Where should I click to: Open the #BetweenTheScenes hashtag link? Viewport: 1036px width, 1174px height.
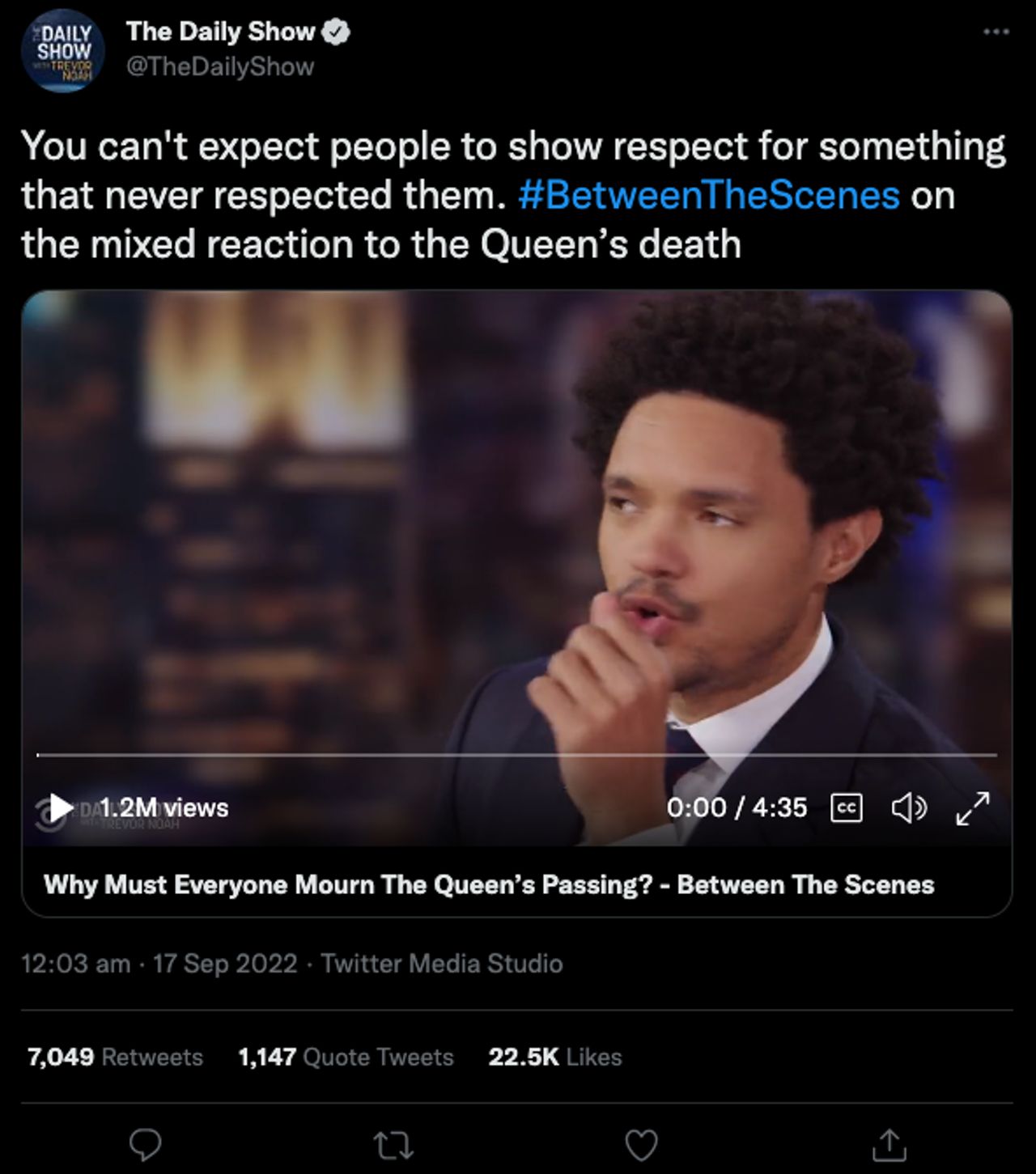click(708, 195)
